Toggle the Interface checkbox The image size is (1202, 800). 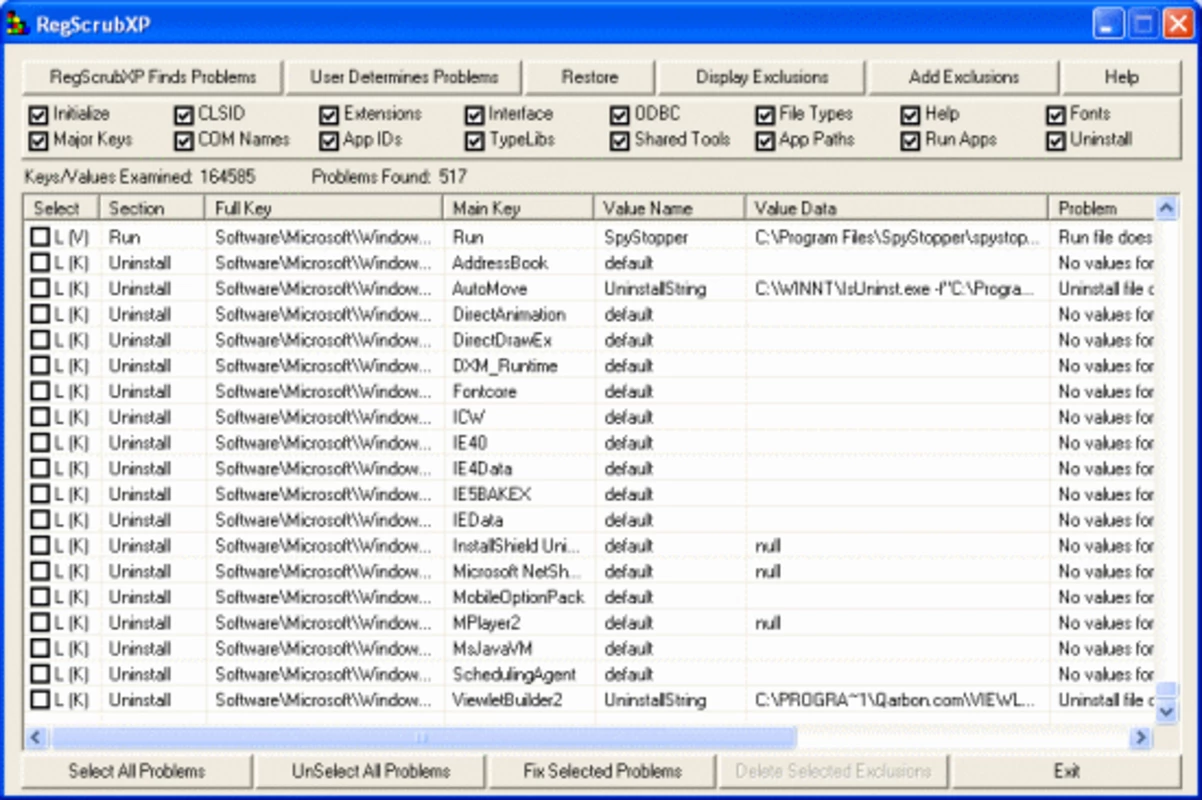[475, 115]
